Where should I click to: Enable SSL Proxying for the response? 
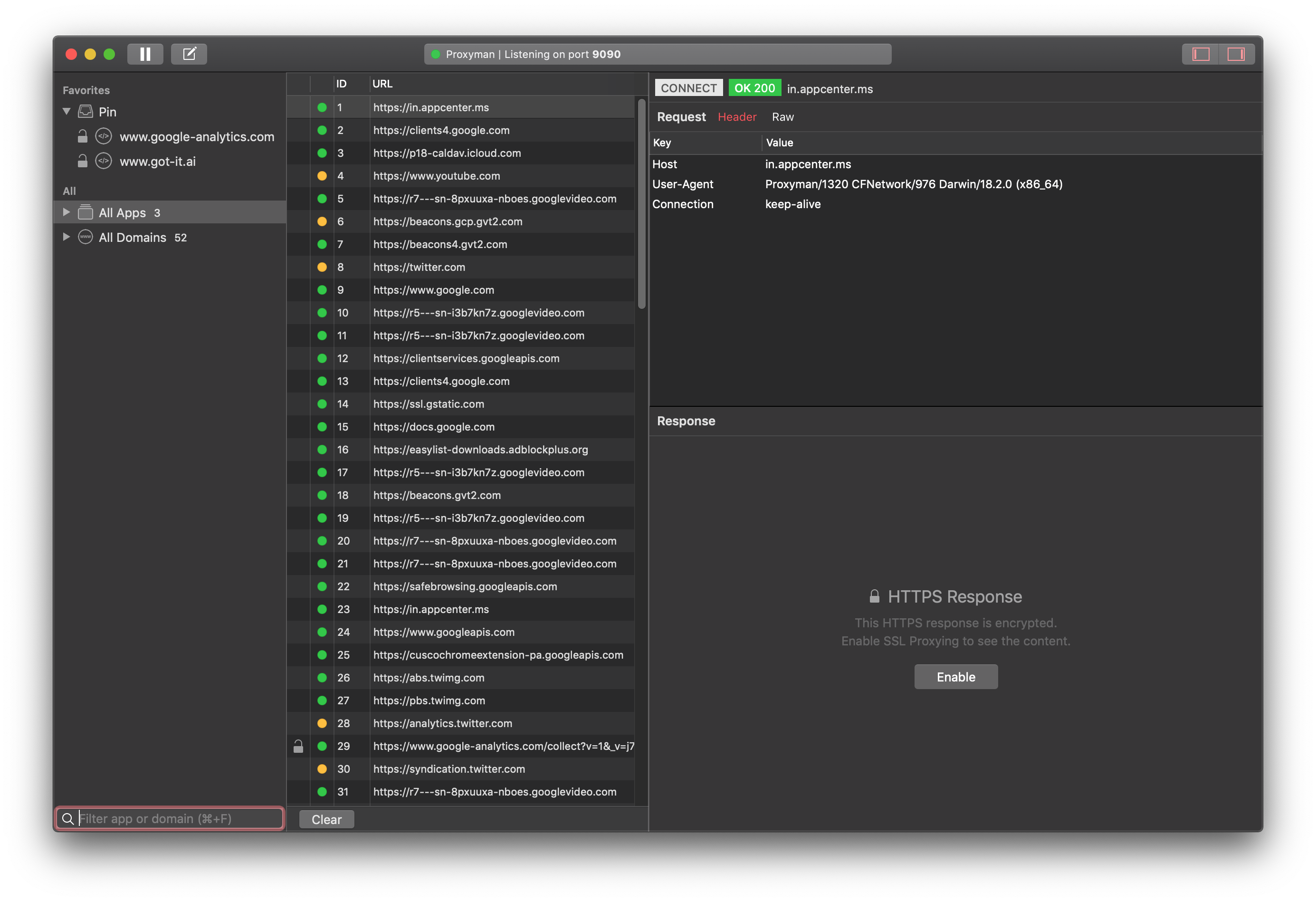coord(955,677)
